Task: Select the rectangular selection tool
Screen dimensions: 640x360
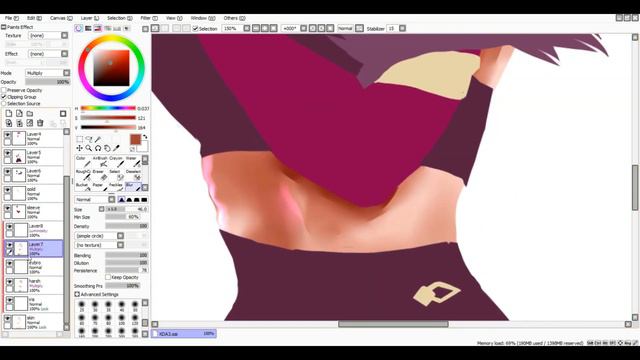Action: point(80,139)
